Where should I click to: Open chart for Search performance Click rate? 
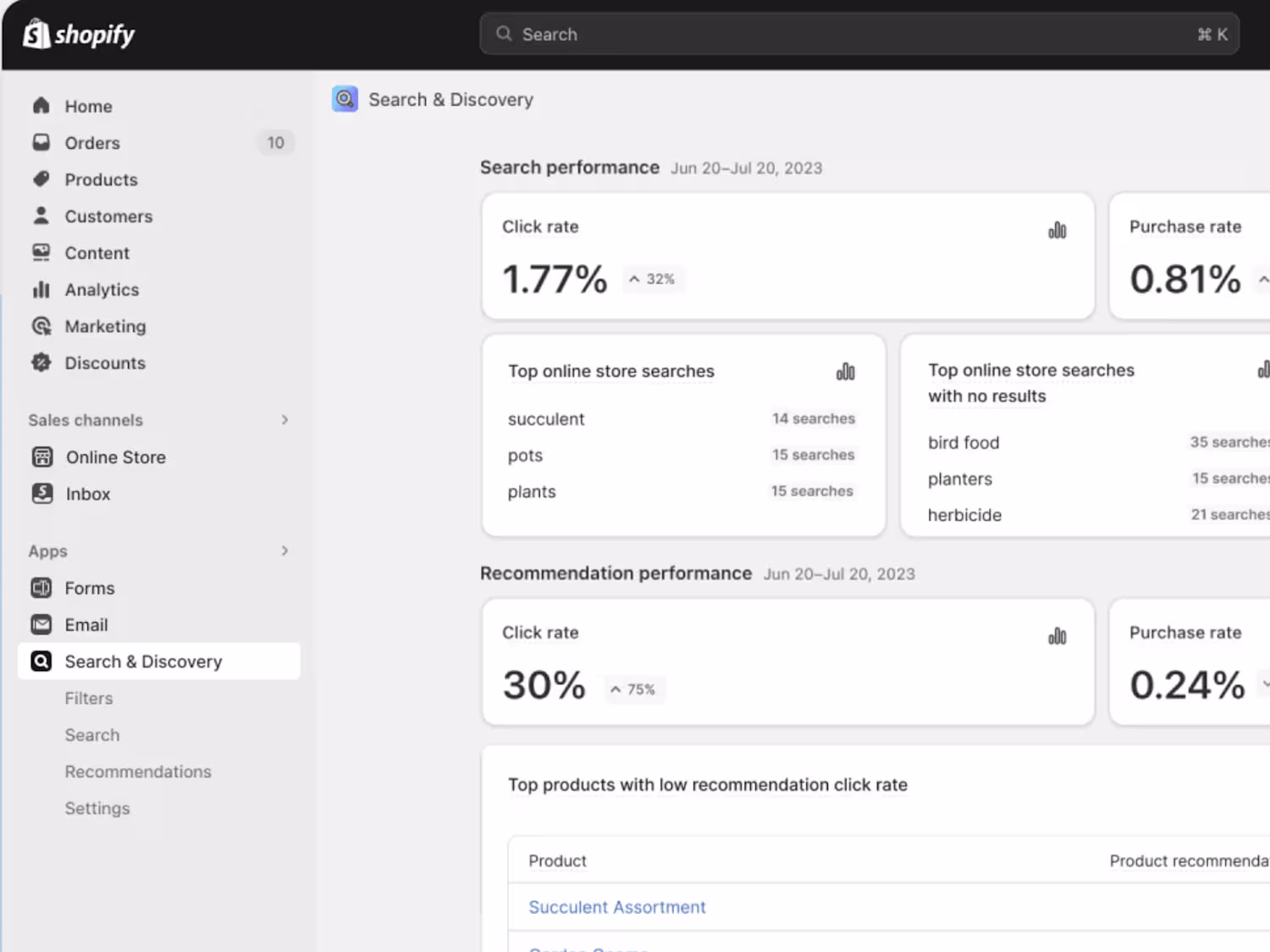click(1057, 230)
